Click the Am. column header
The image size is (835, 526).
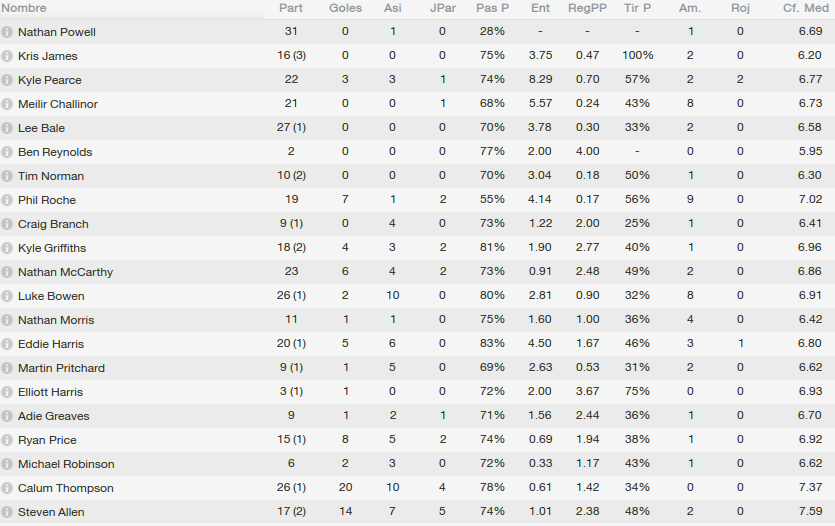[x=690, y=8]
